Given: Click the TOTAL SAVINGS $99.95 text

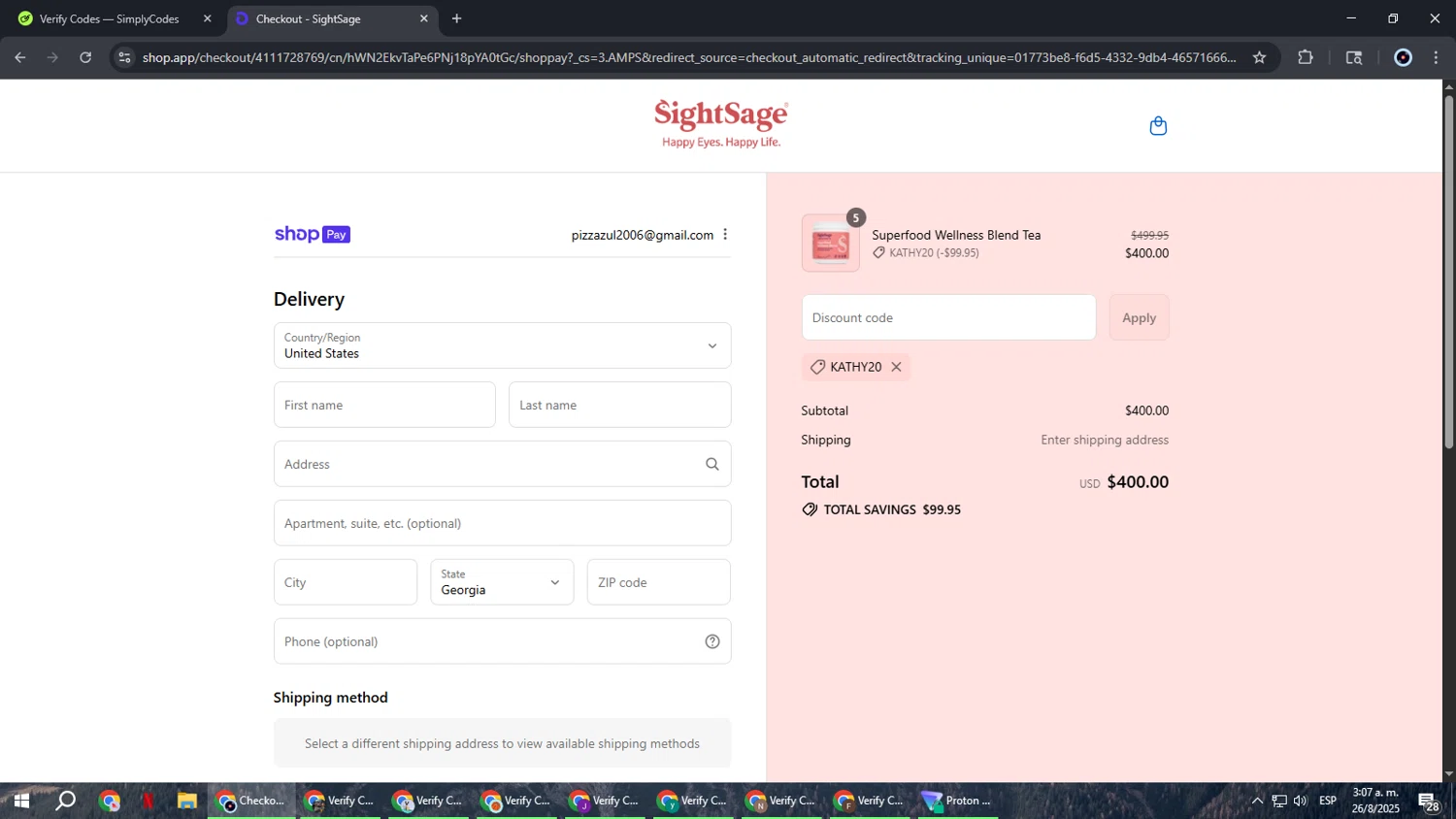Looking at the screenshot, I should pos(892,509).
